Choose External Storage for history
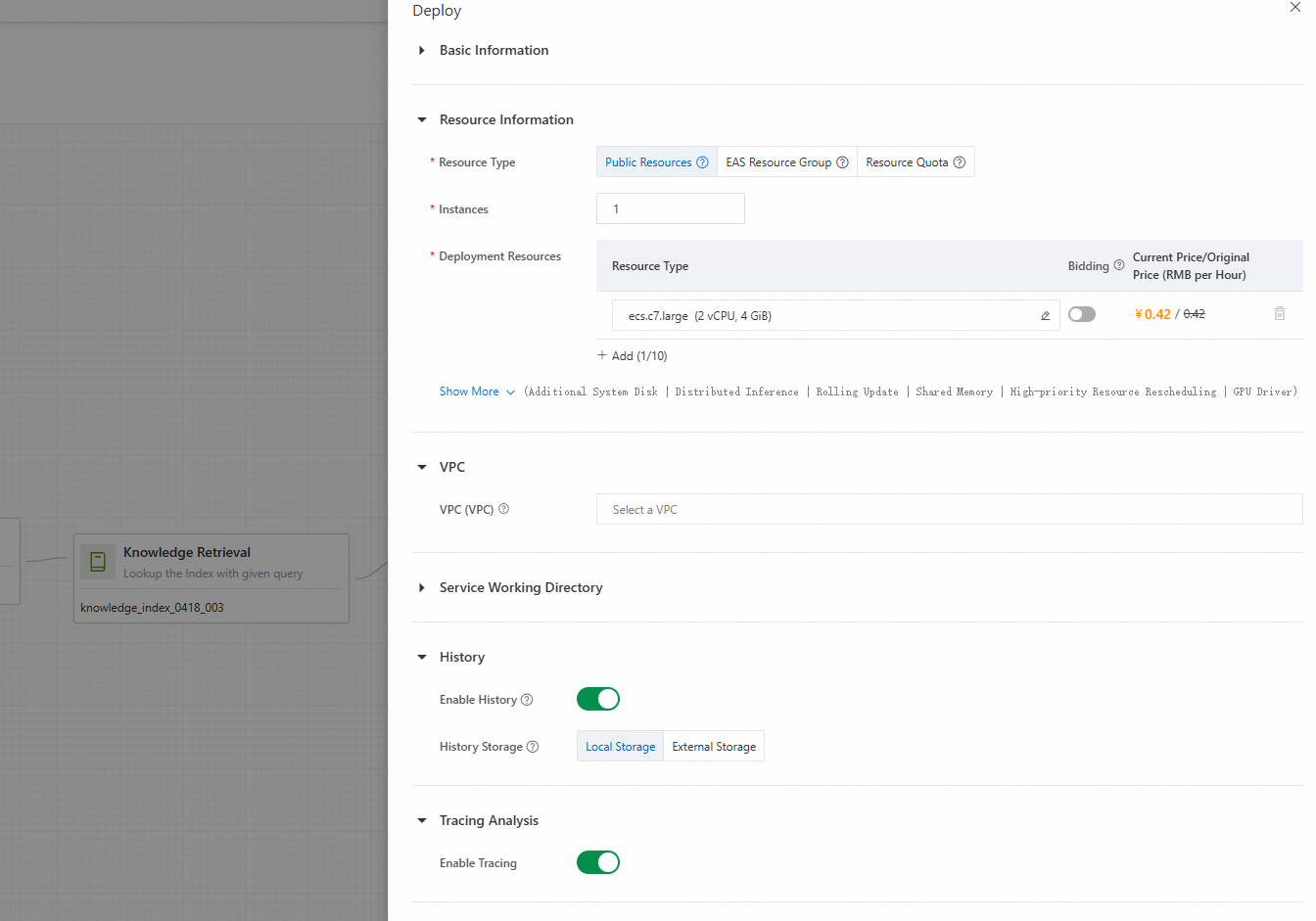This screenshot has width=1316, height=921. tap(714, 747)
